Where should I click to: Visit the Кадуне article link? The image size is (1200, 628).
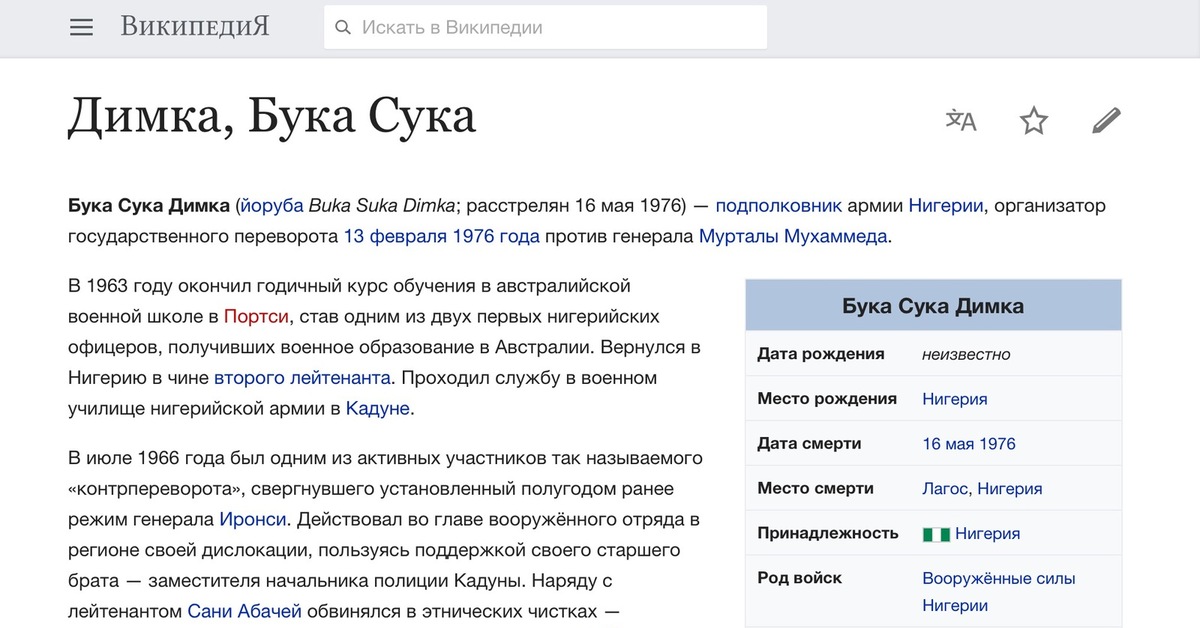click(x=377, y=409)
